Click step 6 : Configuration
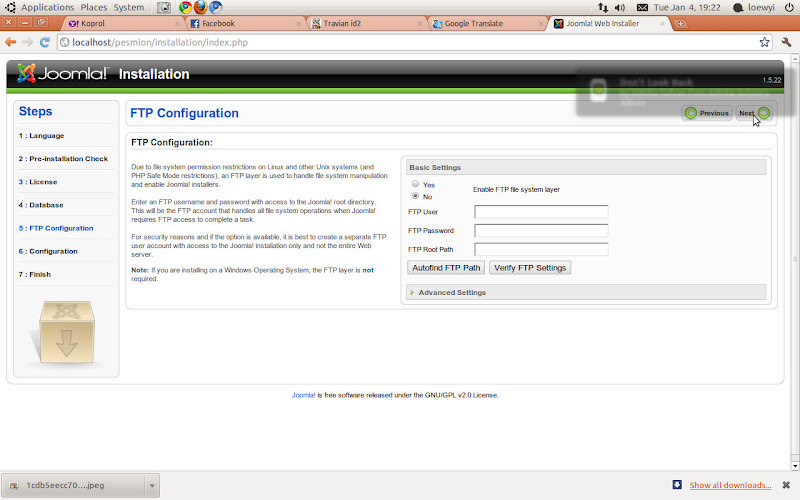Screen dimensions: 800x500 [48, 251]
